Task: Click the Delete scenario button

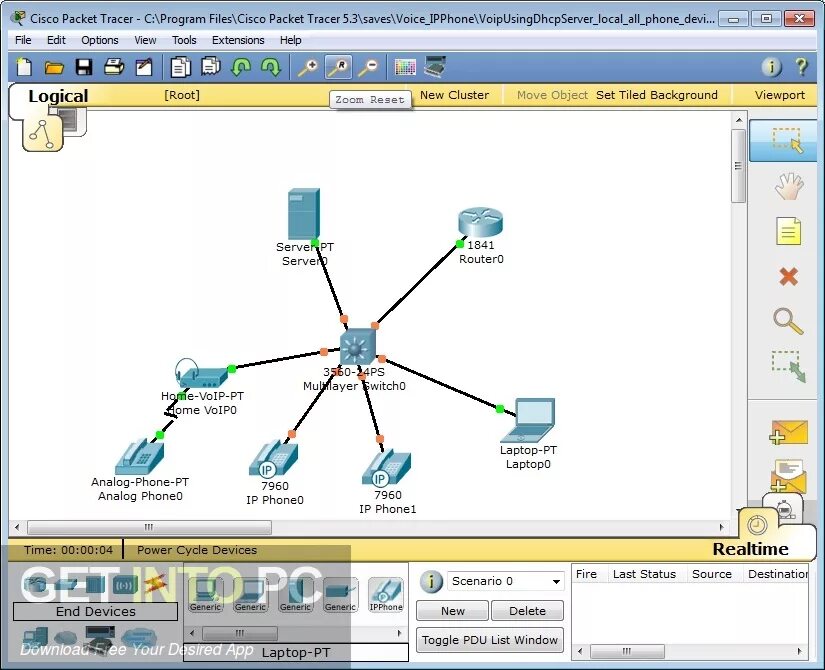Action: coord(527,611)
